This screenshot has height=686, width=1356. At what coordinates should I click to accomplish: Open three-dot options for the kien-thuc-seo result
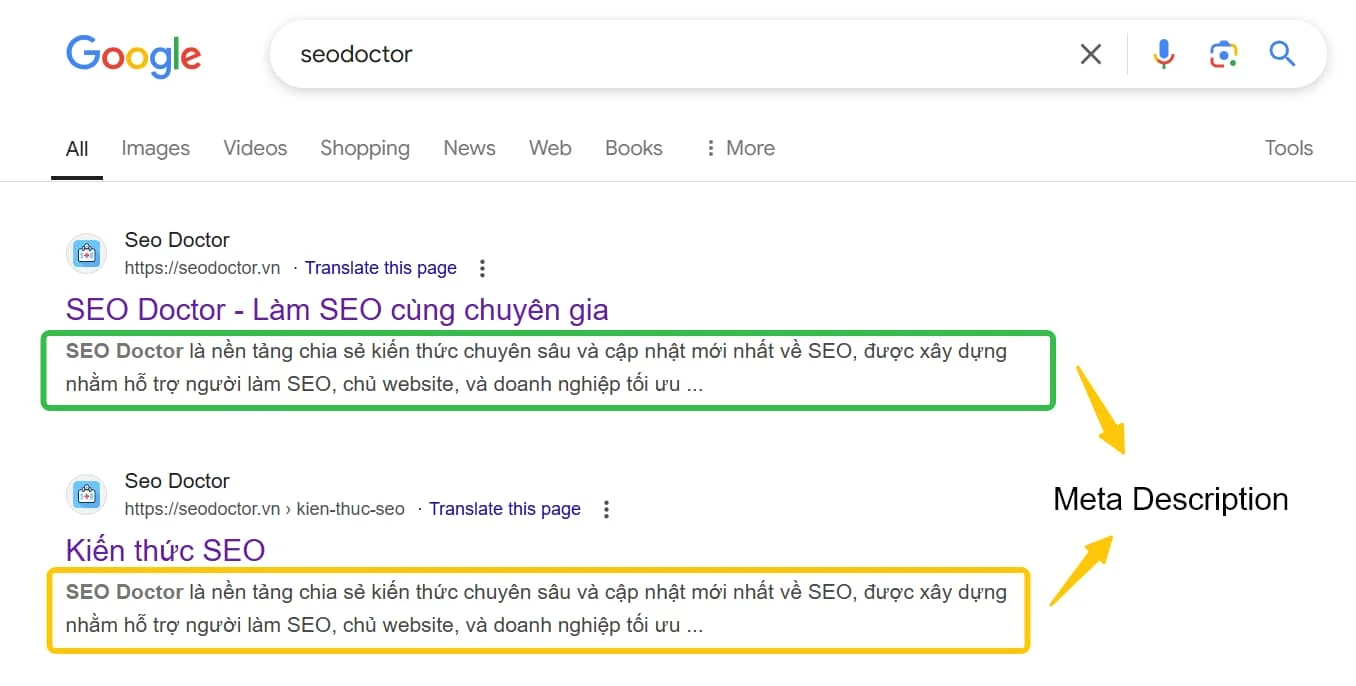pos(606,509)
